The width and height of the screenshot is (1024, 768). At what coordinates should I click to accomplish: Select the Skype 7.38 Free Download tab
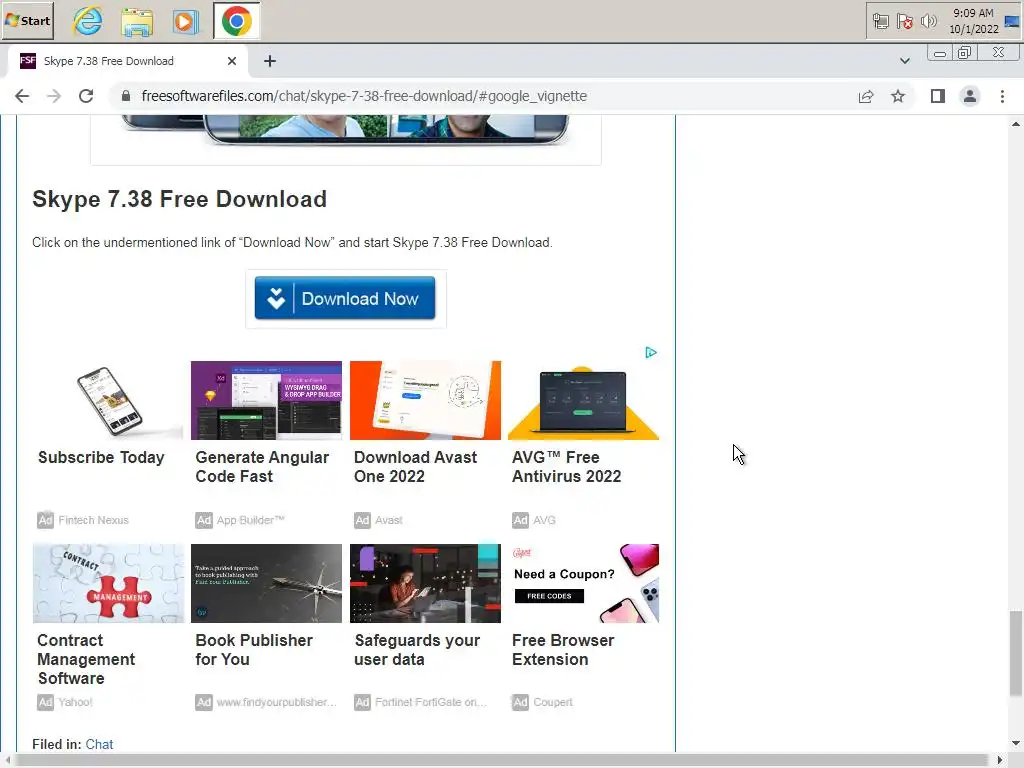click(127, 61)
